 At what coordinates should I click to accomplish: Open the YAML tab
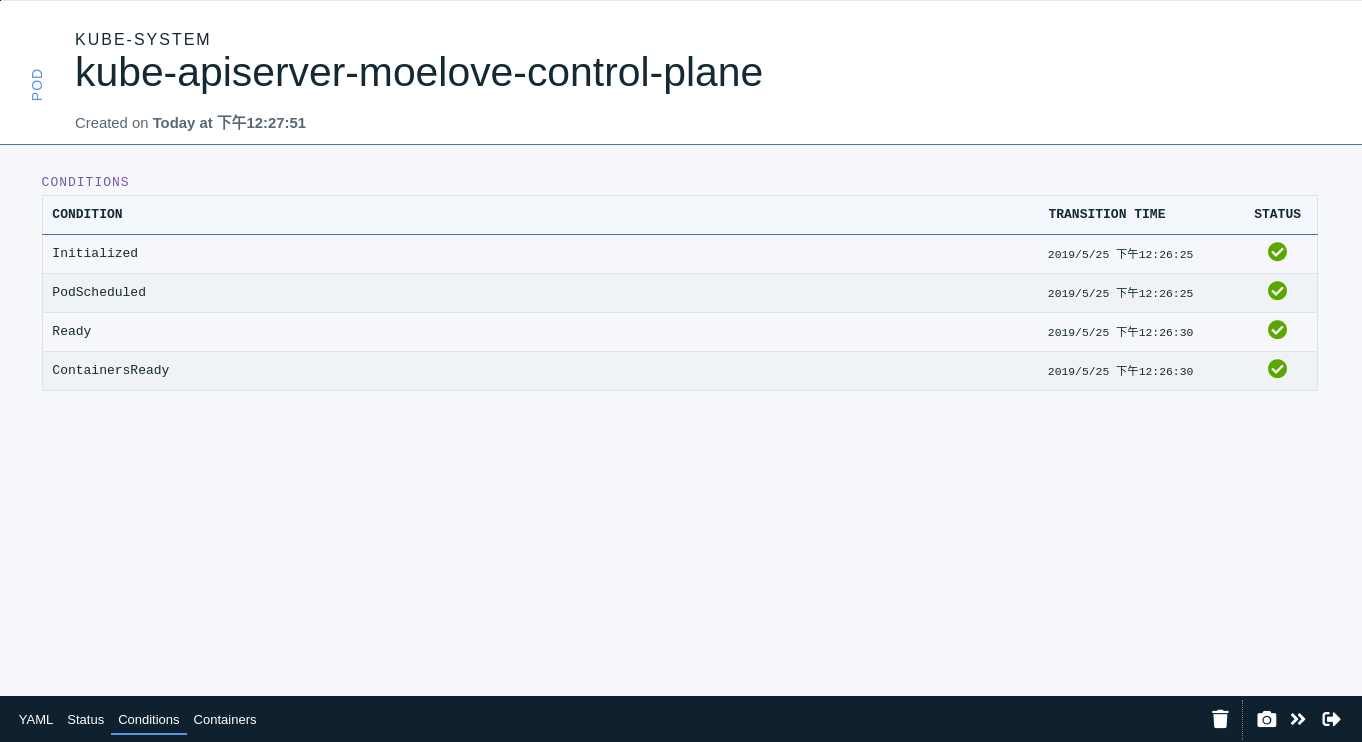[x=36, y=720]
